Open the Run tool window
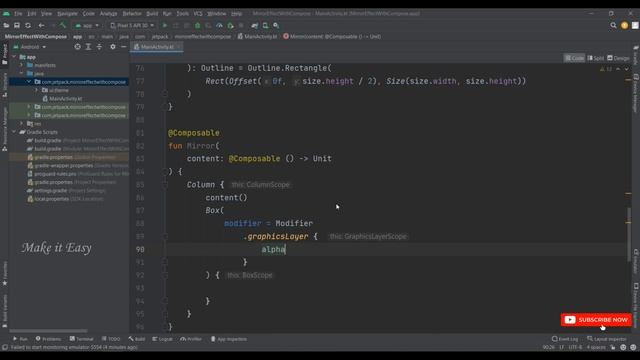The image size is (640, 360). pyautogui.click(x=20, y=339)
